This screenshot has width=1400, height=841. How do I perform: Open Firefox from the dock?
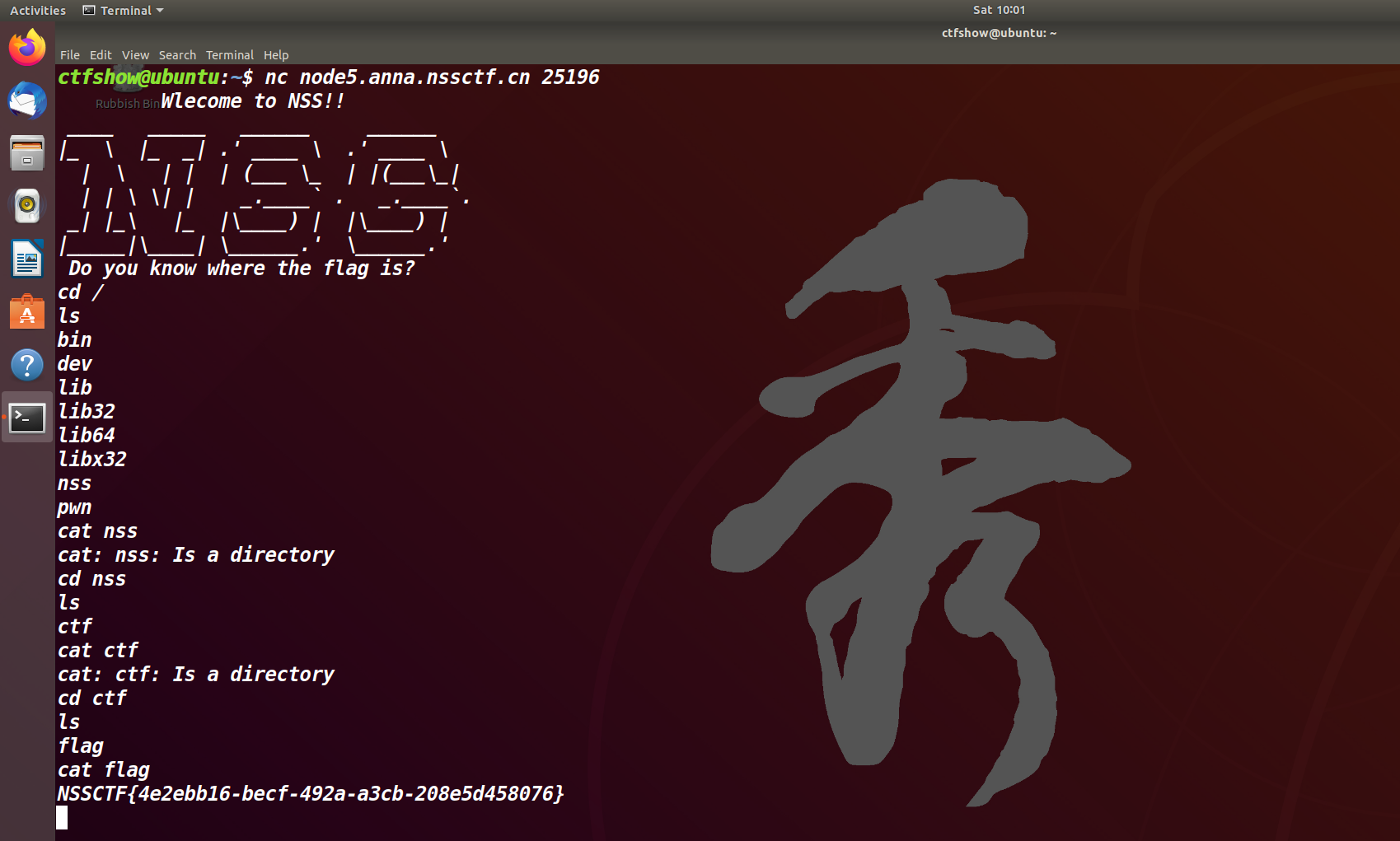[x=27, y=47]
